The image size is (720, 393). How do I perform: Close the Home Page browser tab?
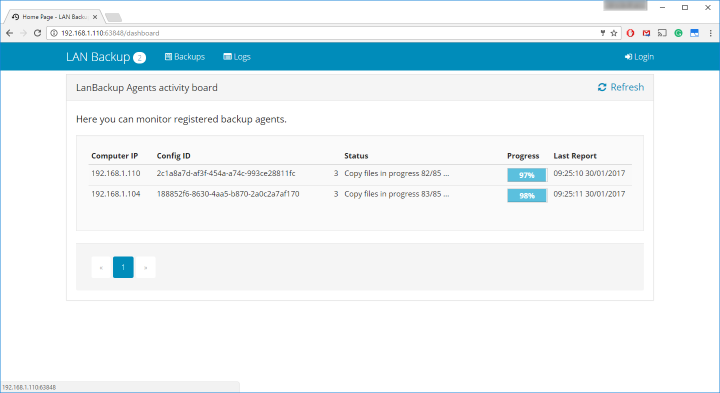(95, 17)
